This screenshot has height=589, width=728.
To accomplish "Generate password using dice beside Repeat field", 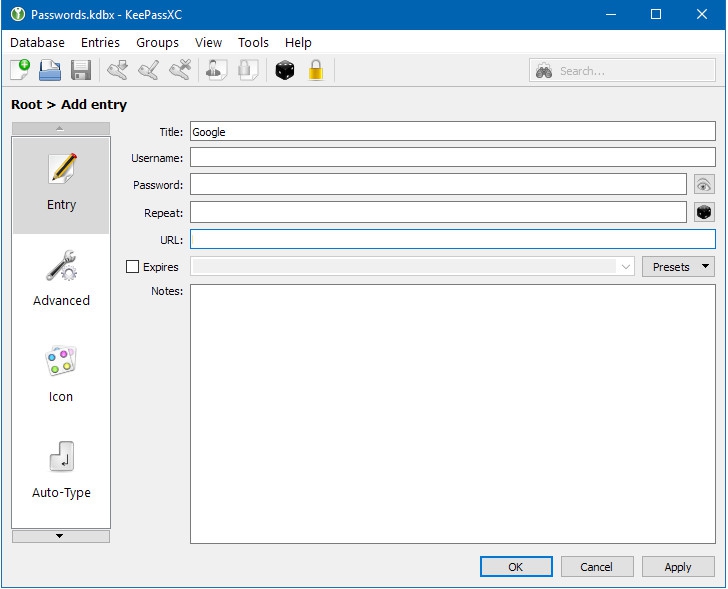I will [x=704, y=212].
